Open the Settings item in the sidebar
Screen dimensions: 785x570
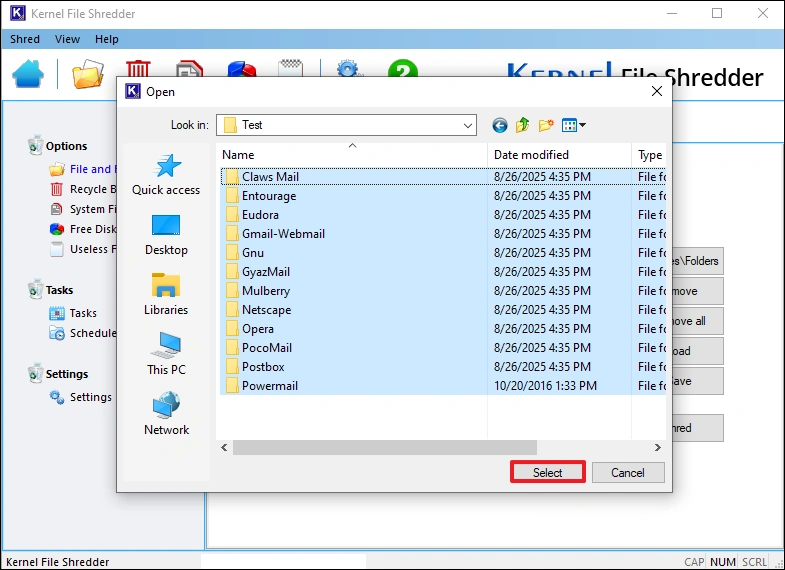[90, 397]
